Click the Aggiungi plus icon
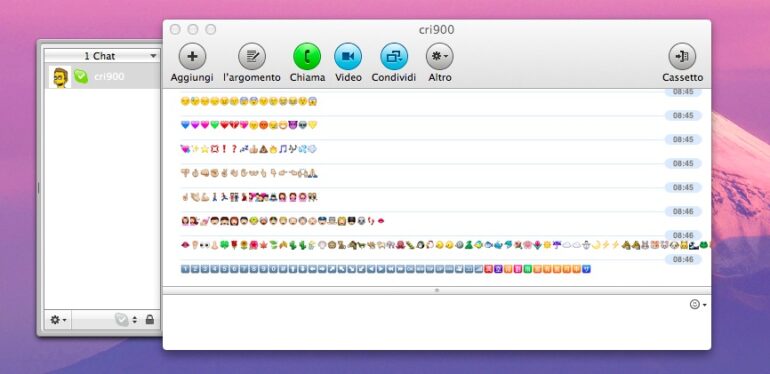Screen dimensions: 770x374 tap(192, 56)
